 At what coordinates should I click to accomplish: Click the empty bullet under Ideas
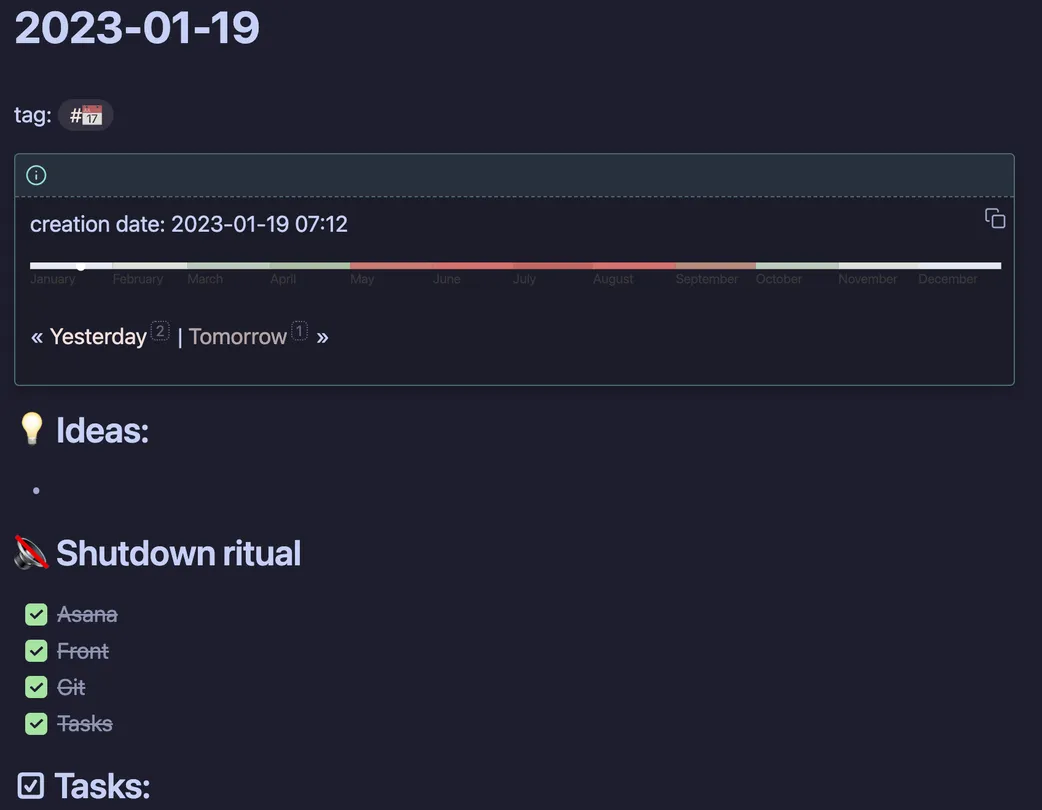point(37,491)
